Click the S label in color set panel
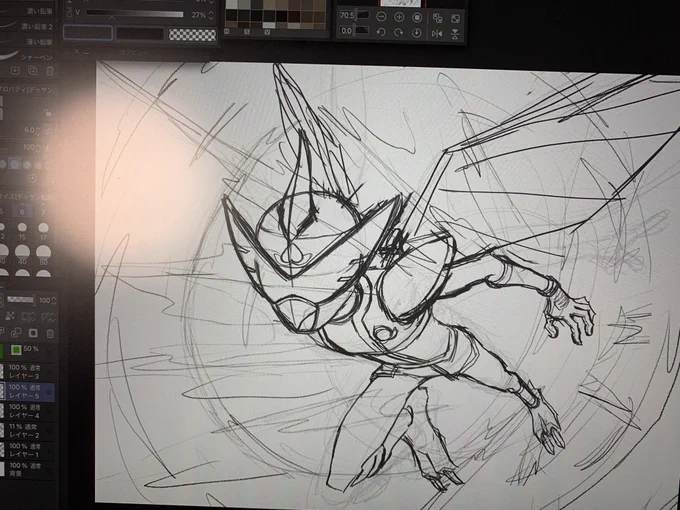680x510 pixels. (246, 31)
